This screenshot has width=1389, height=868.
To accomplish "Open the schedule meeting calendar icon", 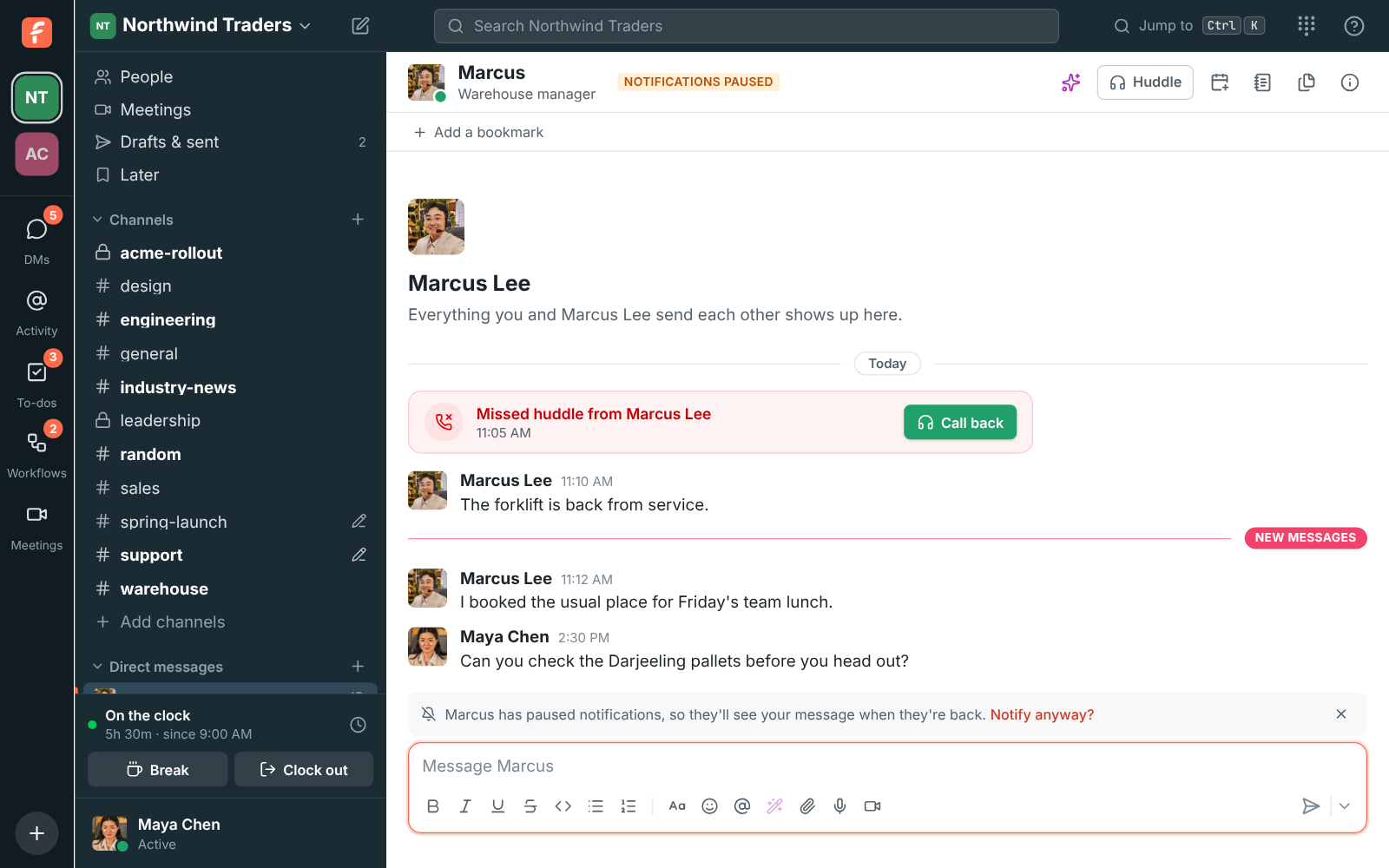I will point(1220,82).
